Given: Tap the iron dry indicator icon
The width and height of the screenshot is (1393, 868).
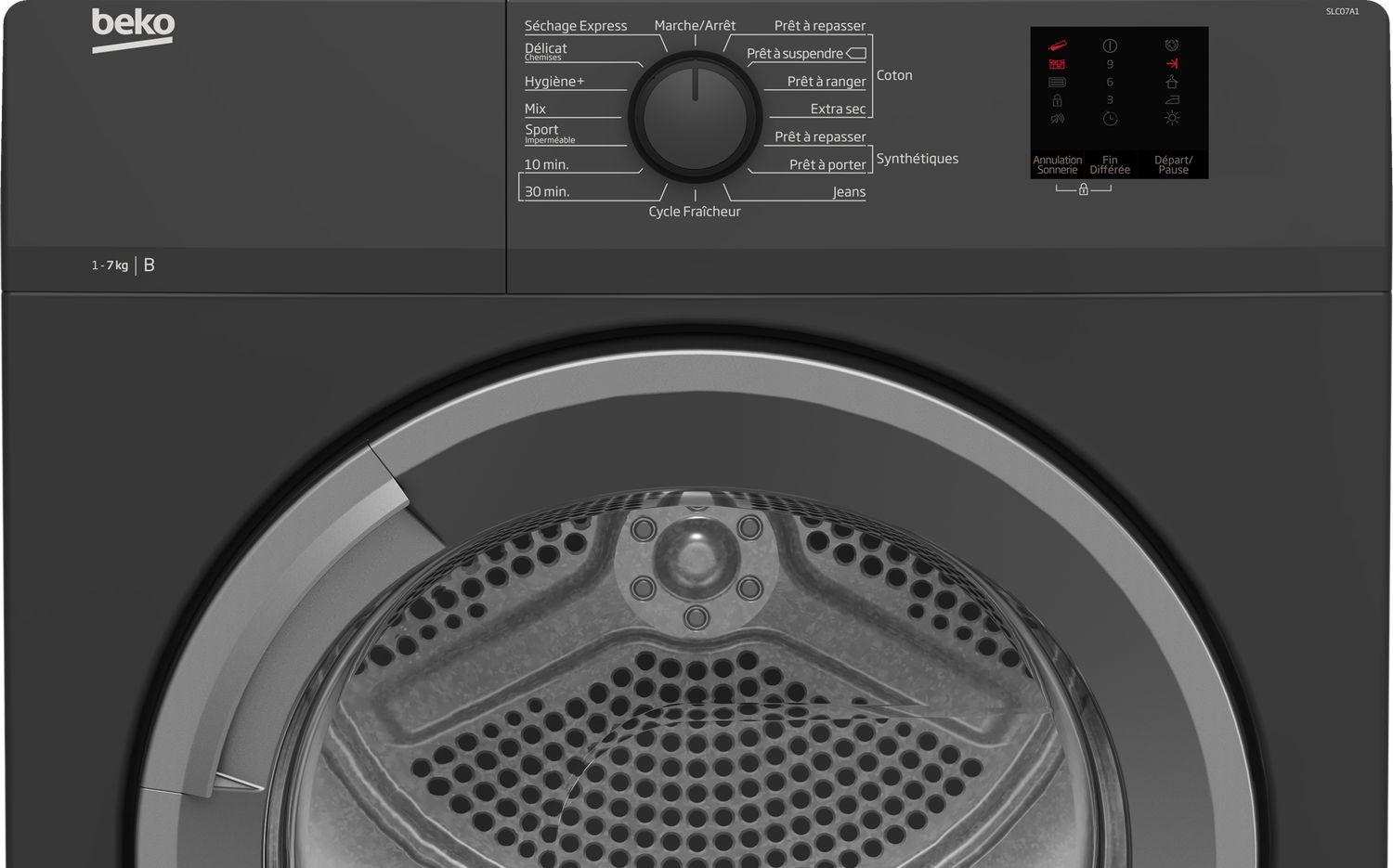Looking at the screenshot, I should [1172, 100].
